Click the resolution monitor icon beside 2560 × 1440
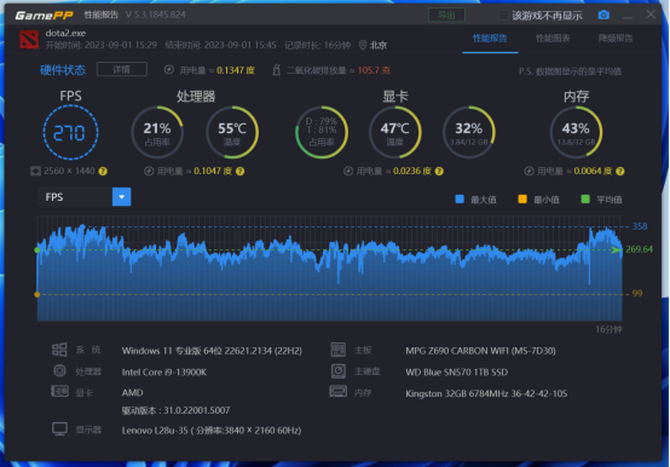 (x=35, y=171)
